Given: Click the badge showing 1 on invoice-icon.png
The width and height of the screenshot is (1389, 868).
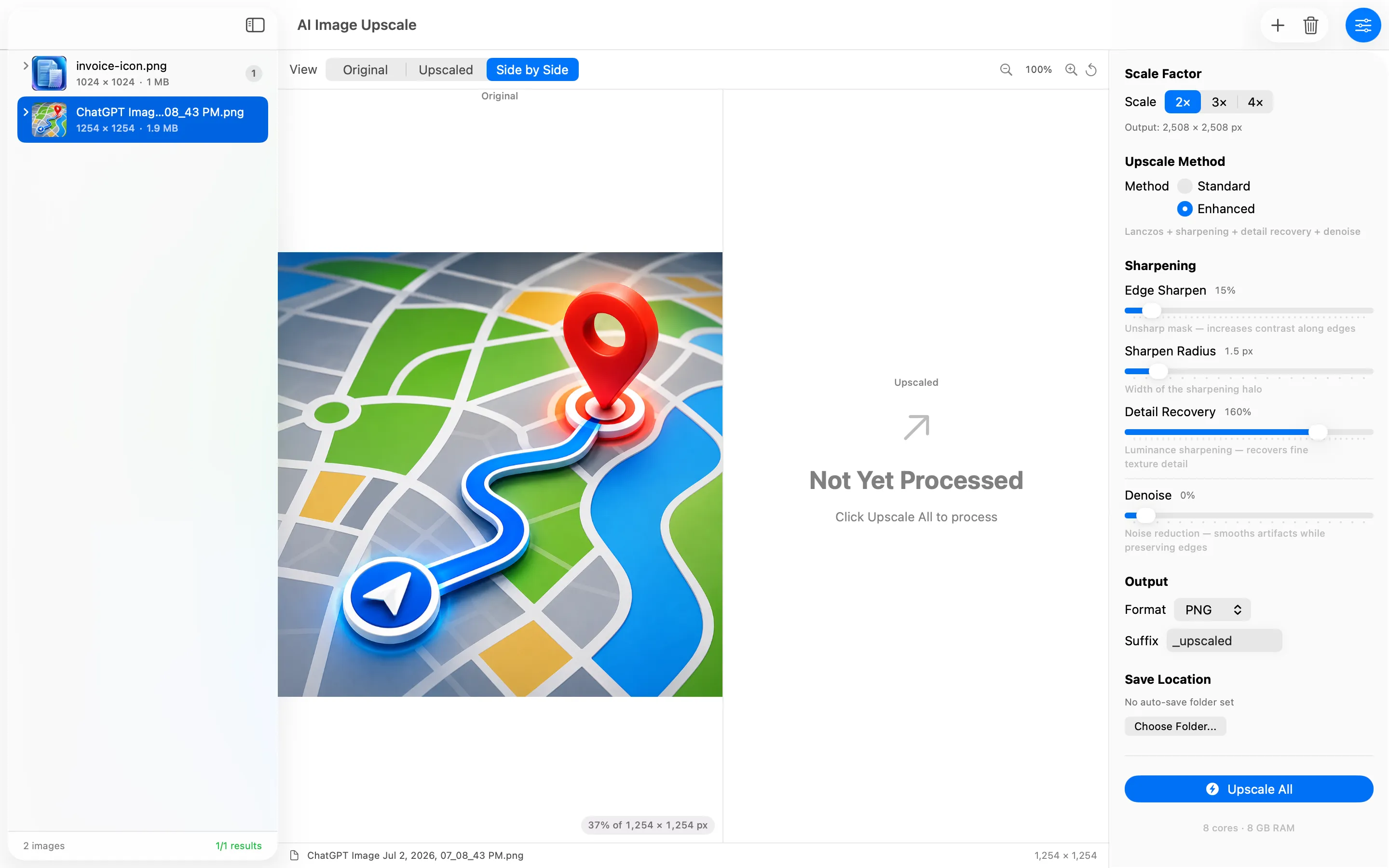Looking at the screenshot, I should tap(254, 73).
